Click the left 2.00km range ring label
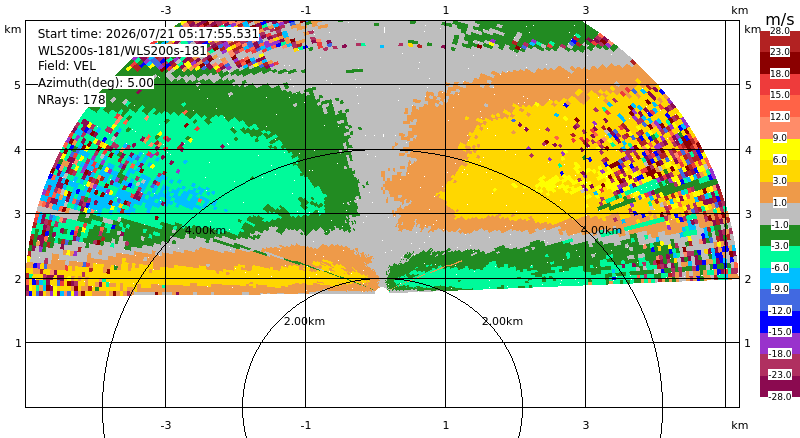This screenshot has width=800, height=438. [x=304, y=321]
